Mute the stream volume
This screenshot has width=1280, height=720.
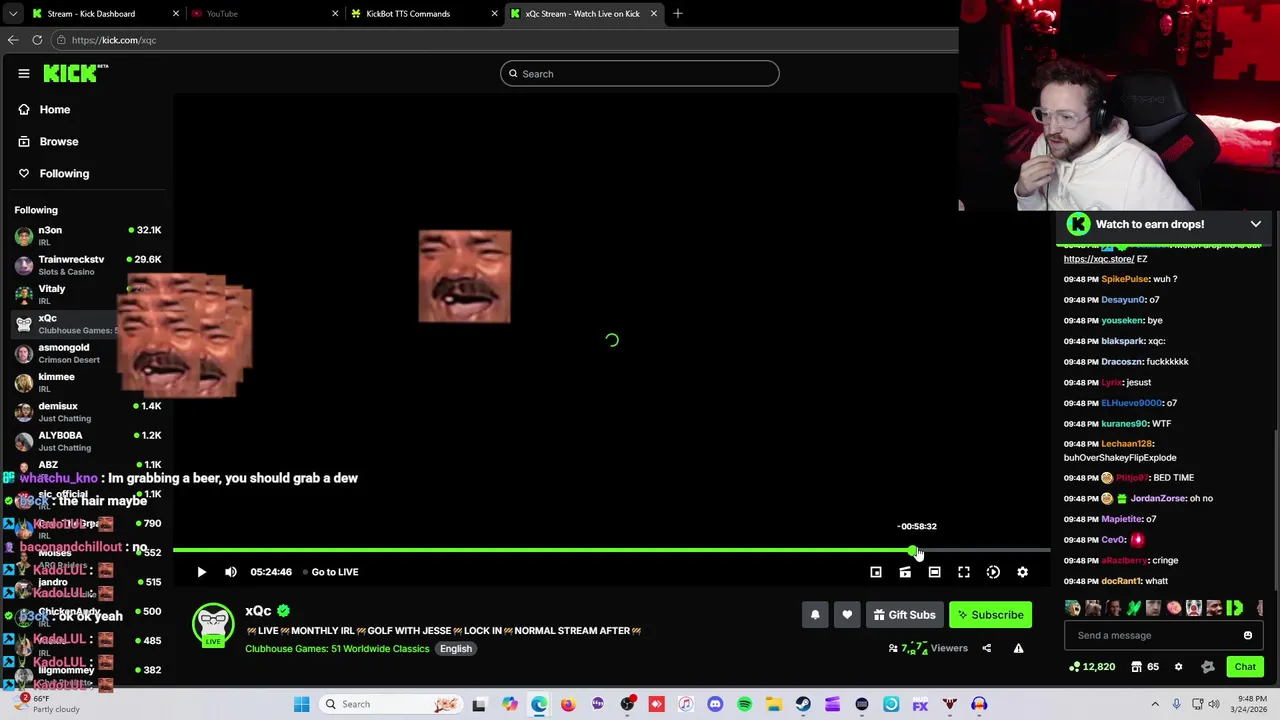[x=231, y=572]
